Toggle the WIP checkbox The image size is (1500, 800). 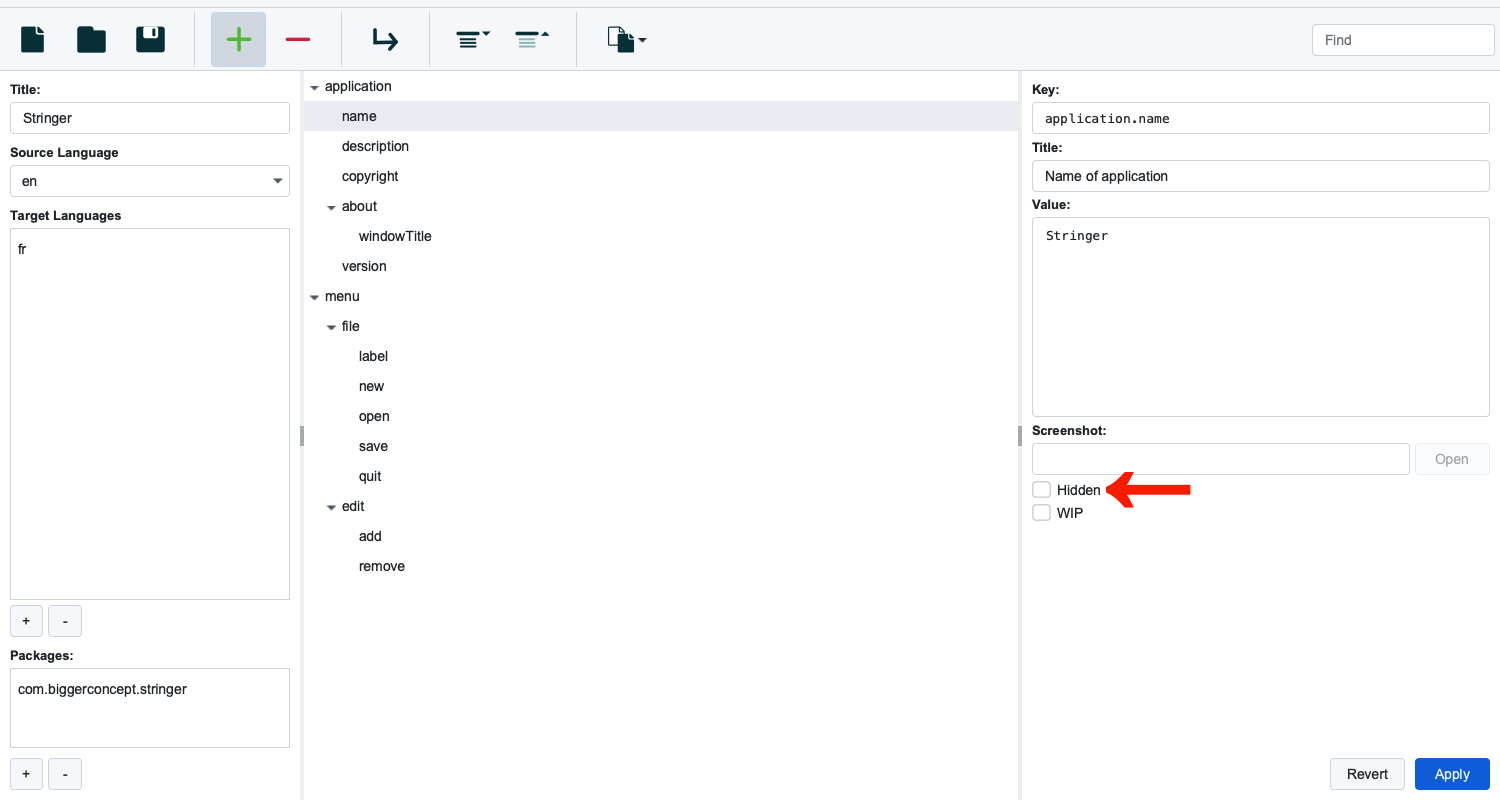coord(1042,513)
